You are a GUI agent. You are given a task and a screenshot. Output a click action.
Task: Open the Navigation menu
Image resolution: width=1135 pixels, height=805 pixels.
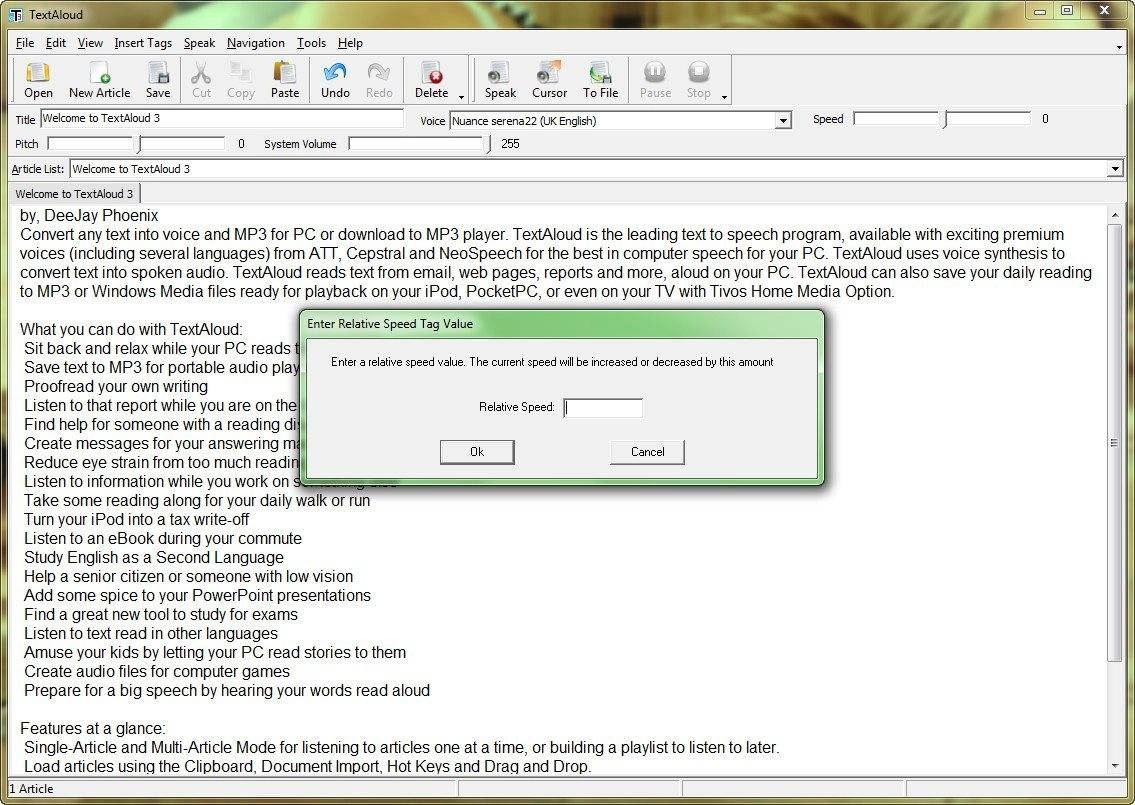point(256,43)
